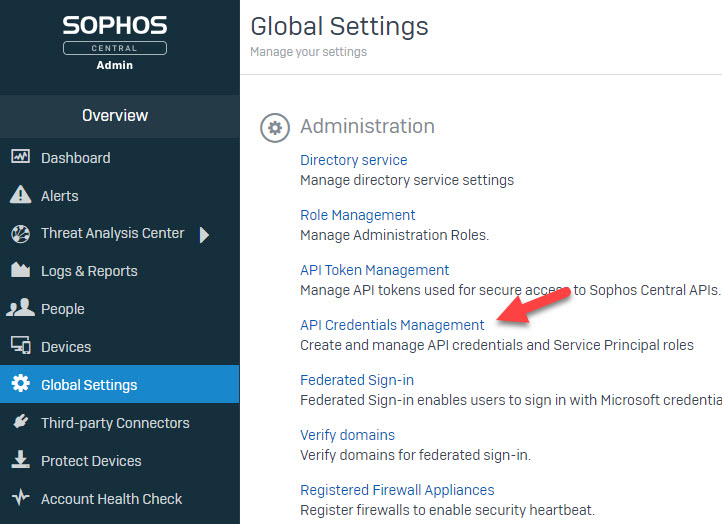This screenshot has height=524, width=722.
Task: Click the People users icon
Action: click(x=20, y=307)
